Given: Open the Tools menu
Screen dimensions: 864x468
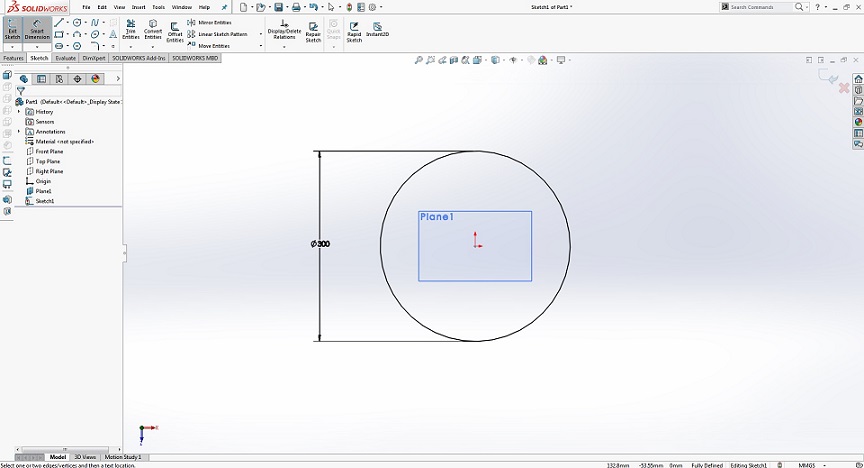Looking at the screenshot, I should tap(158, 7).
